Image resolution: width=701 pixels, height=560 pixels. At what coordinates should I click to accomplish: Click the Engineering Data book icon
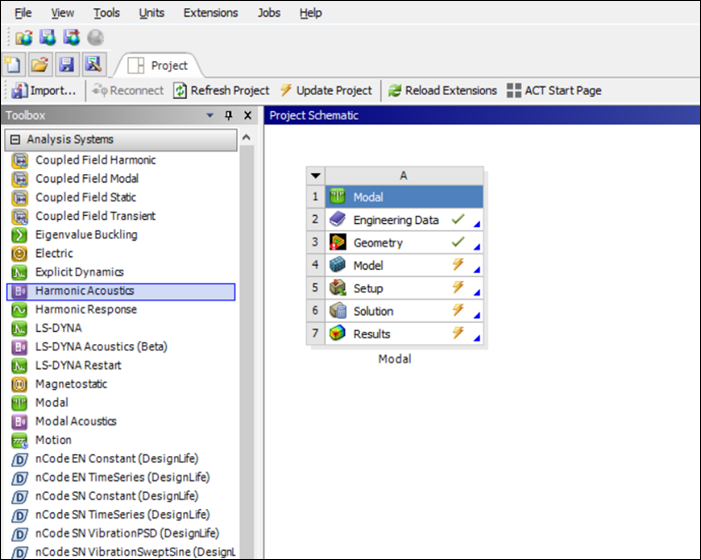[337, 220]
